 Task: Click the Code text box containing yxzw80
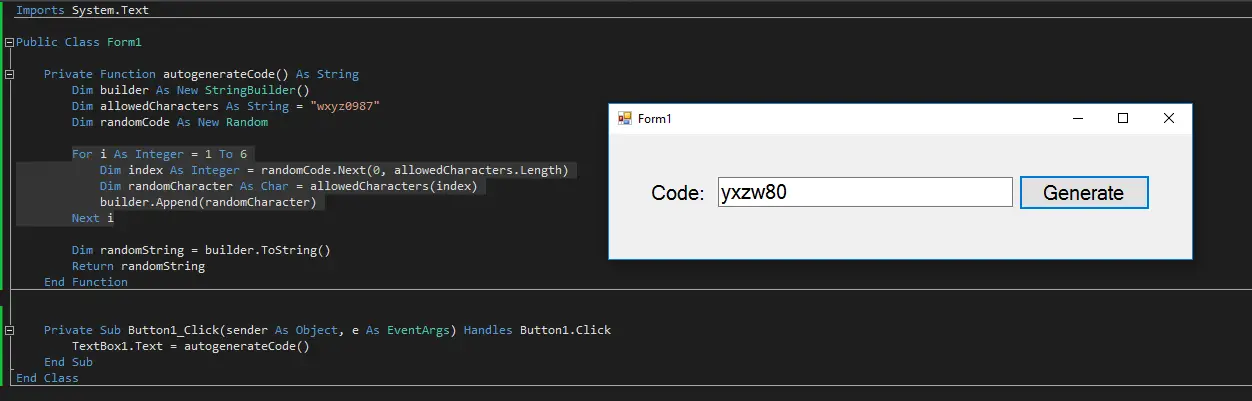click(x=865, y=192)
